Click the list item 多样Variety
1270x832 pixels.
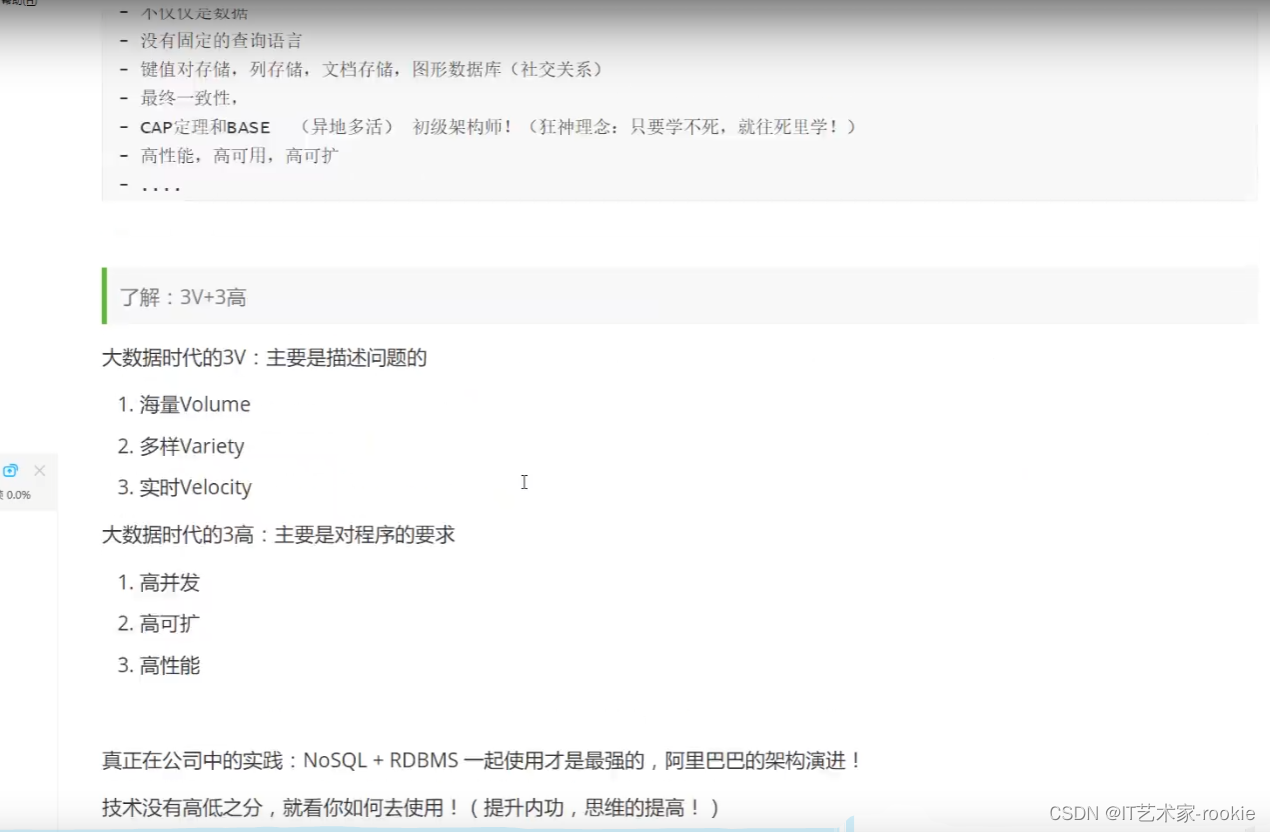tap(192, 446)
